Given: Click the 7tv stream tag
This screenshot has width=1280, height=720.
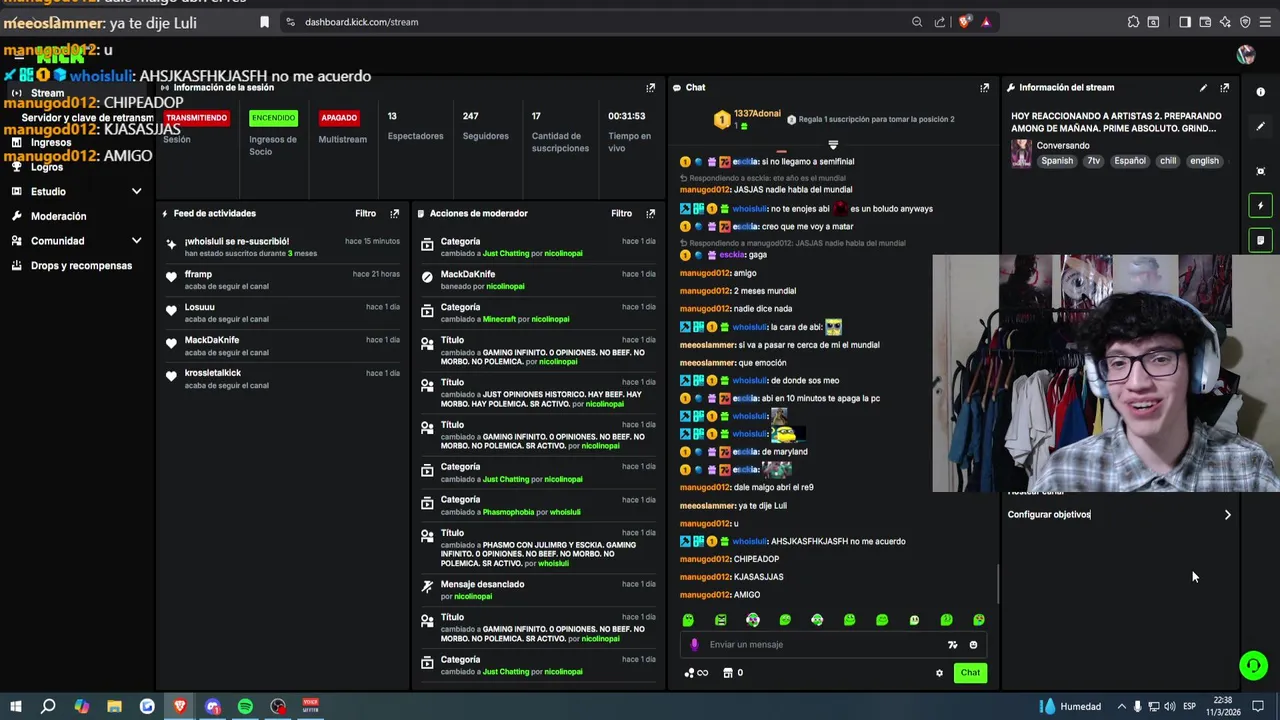Looking at the screenshot, I should tap(1093, 161).
